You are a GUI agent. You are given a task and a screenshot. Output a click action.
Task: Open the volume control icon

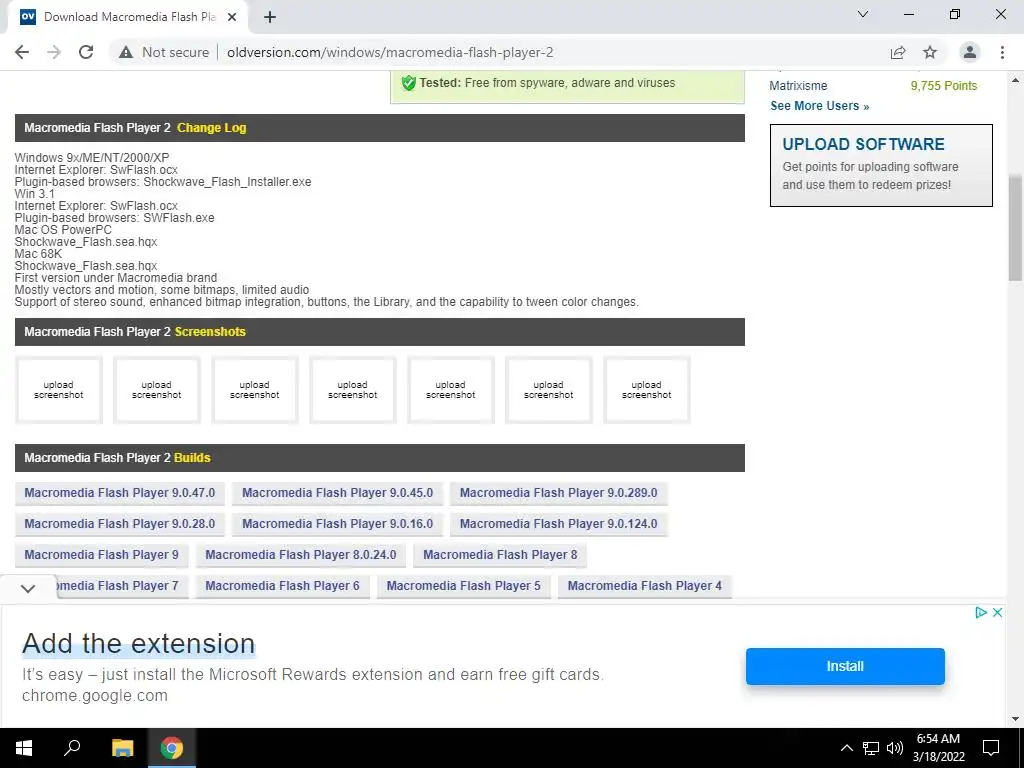point(895,748)
